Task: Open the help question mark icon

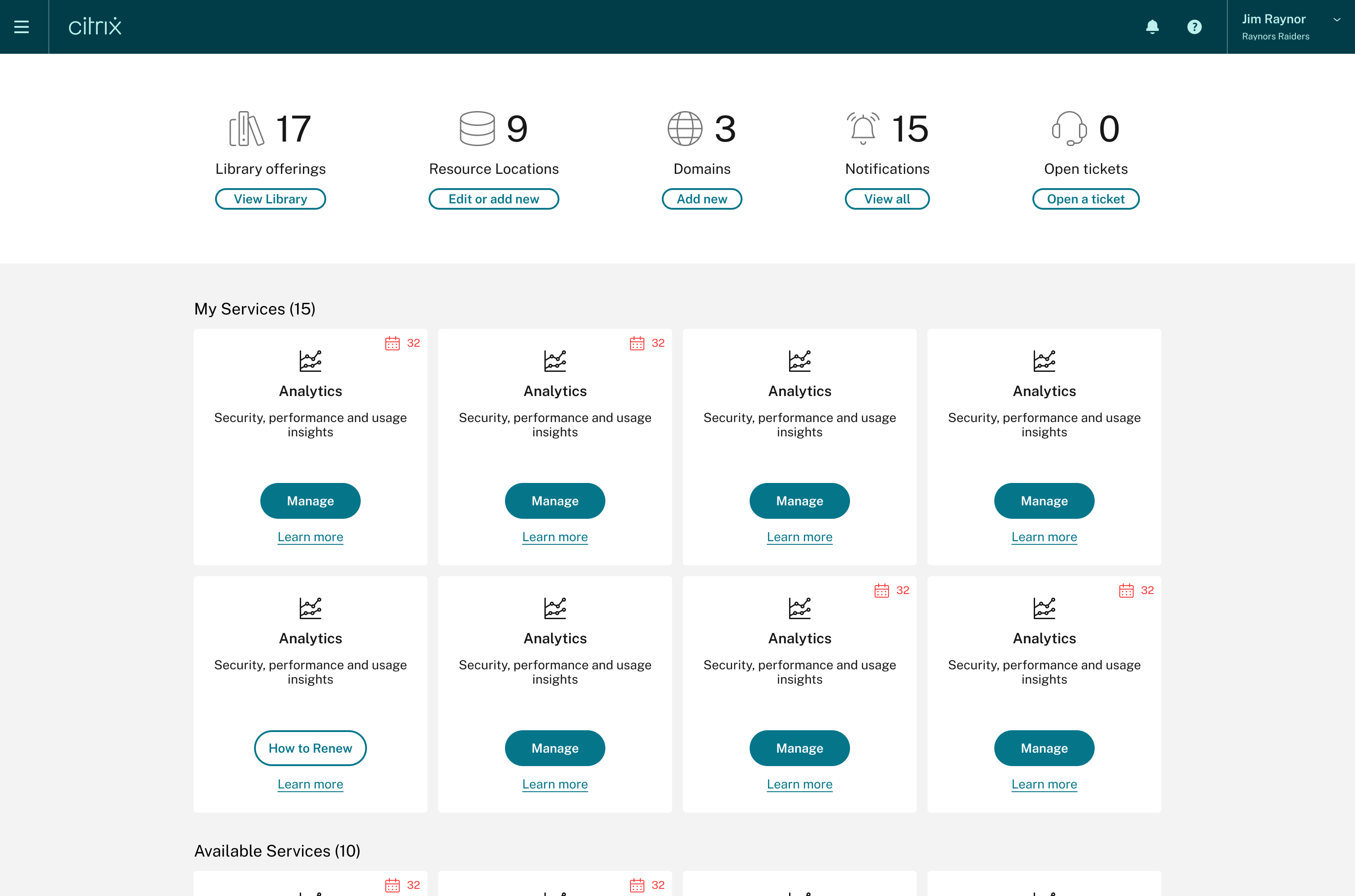Action: coord(1195,27)
